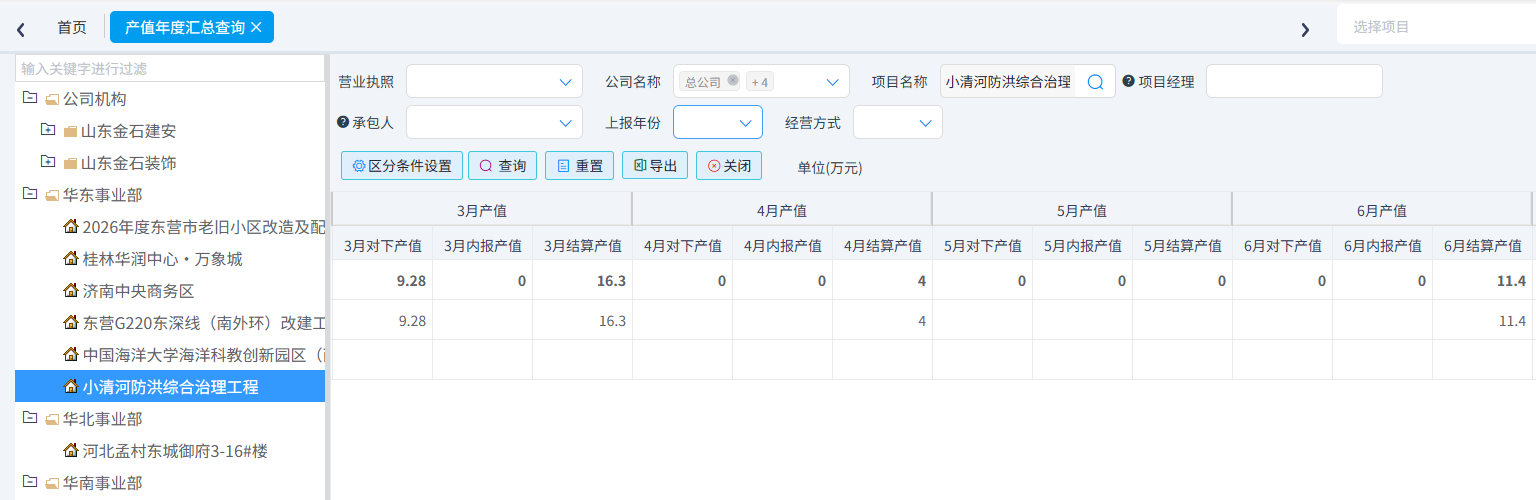Click the 导出 button
The width and height of the screenshot is (1536, 500).
pyautogui.click(x=655, y=166)
